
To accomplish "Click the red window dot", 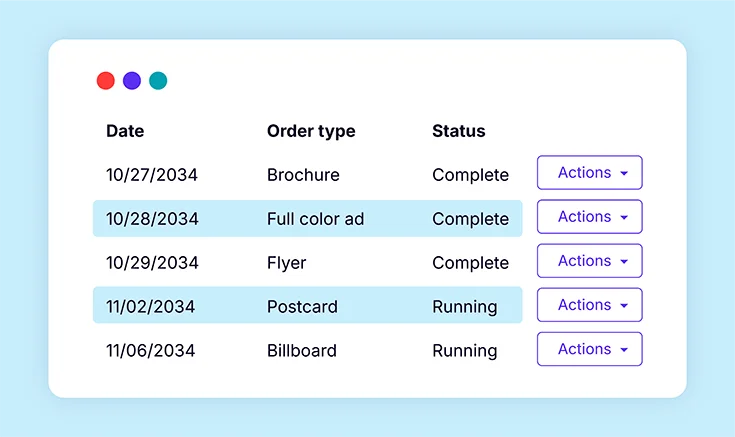I will (105, 81).
